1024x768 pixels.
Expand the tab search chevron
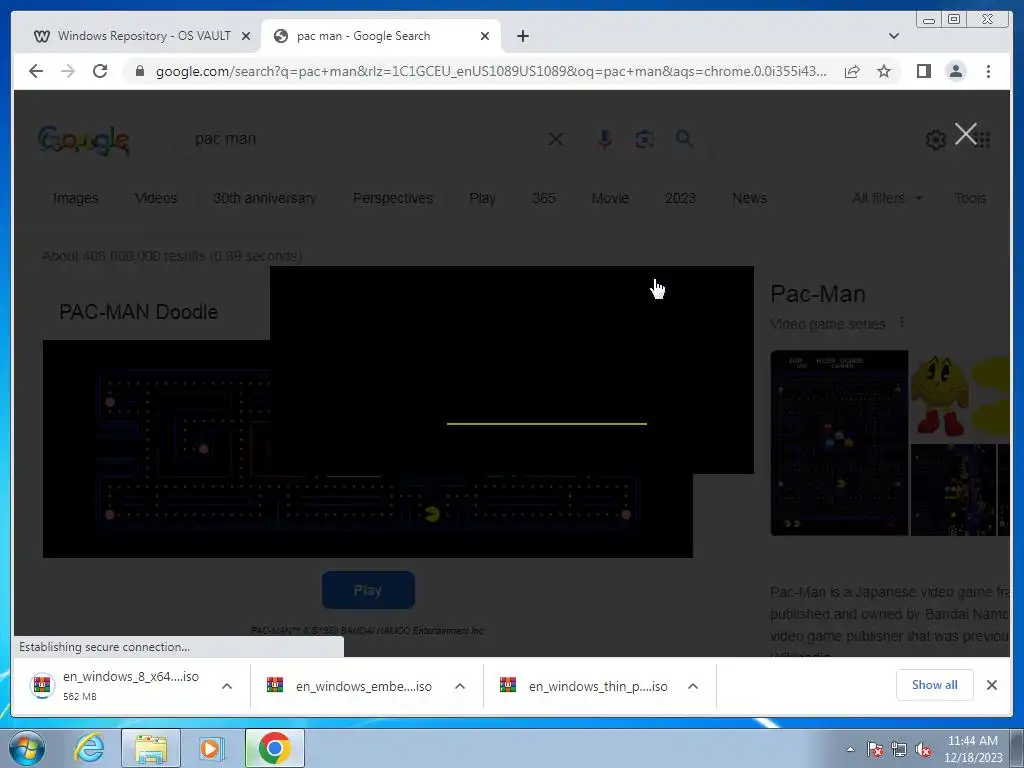point(893,36)
